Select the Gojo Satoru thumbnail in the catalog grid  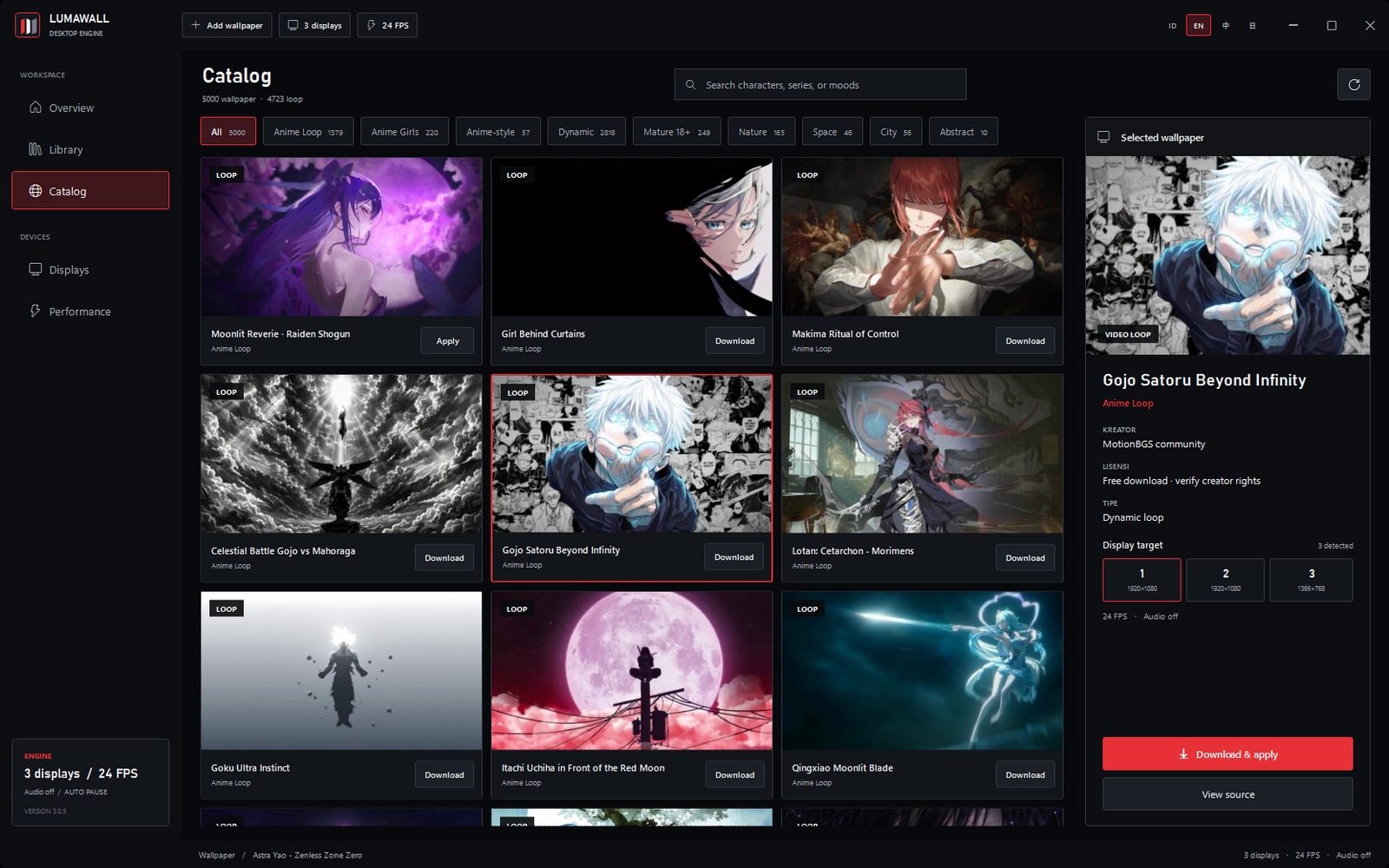632,454
